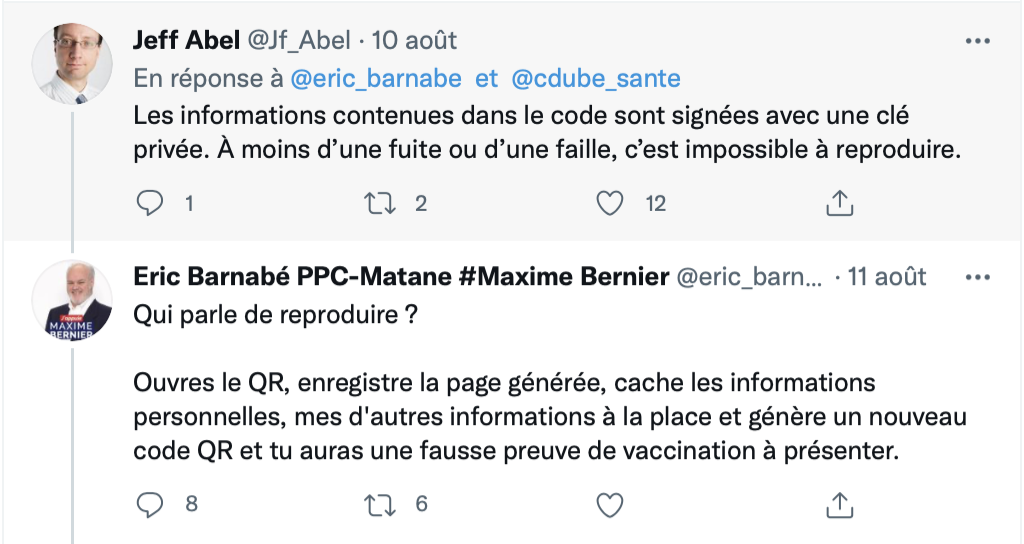
Task: Open Jeff Abel's profile picture
Action: tap(72, 64)
